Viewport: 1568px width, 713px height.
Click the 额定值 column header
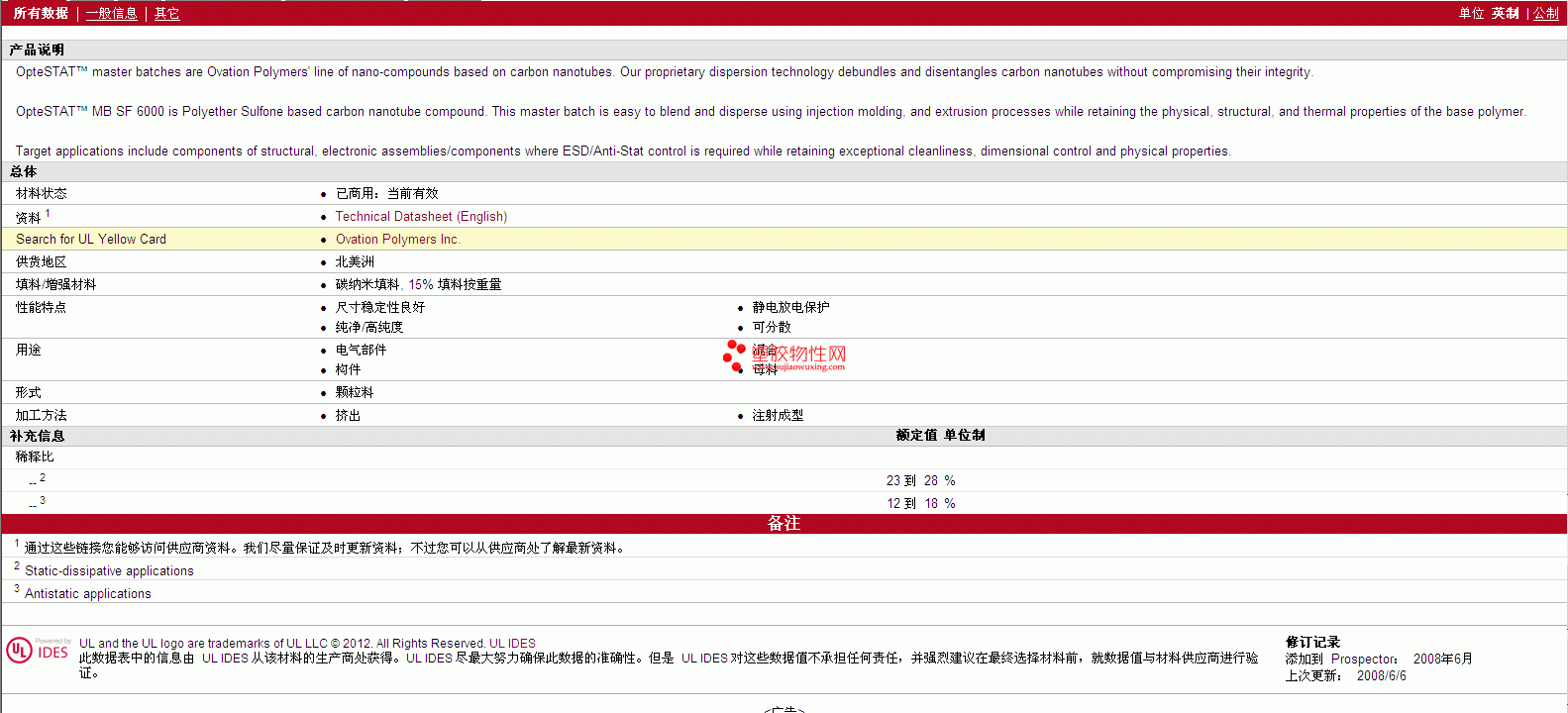(916, 435)
